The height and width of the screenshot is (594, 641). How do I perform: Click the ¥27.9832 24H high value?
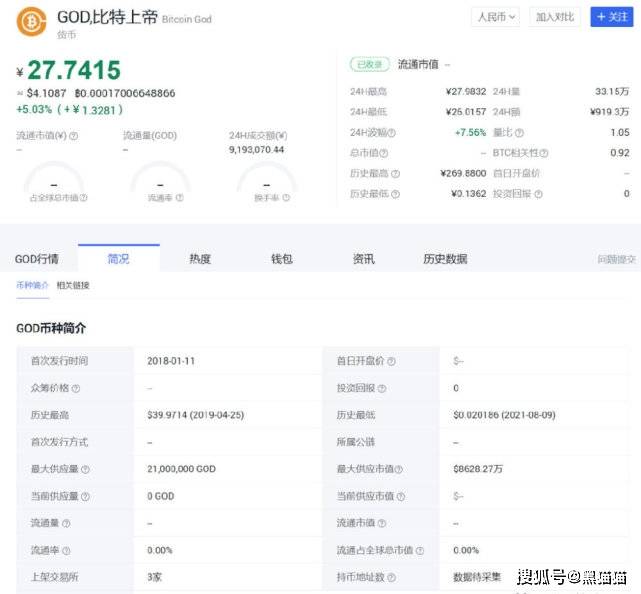coord(466,92)
